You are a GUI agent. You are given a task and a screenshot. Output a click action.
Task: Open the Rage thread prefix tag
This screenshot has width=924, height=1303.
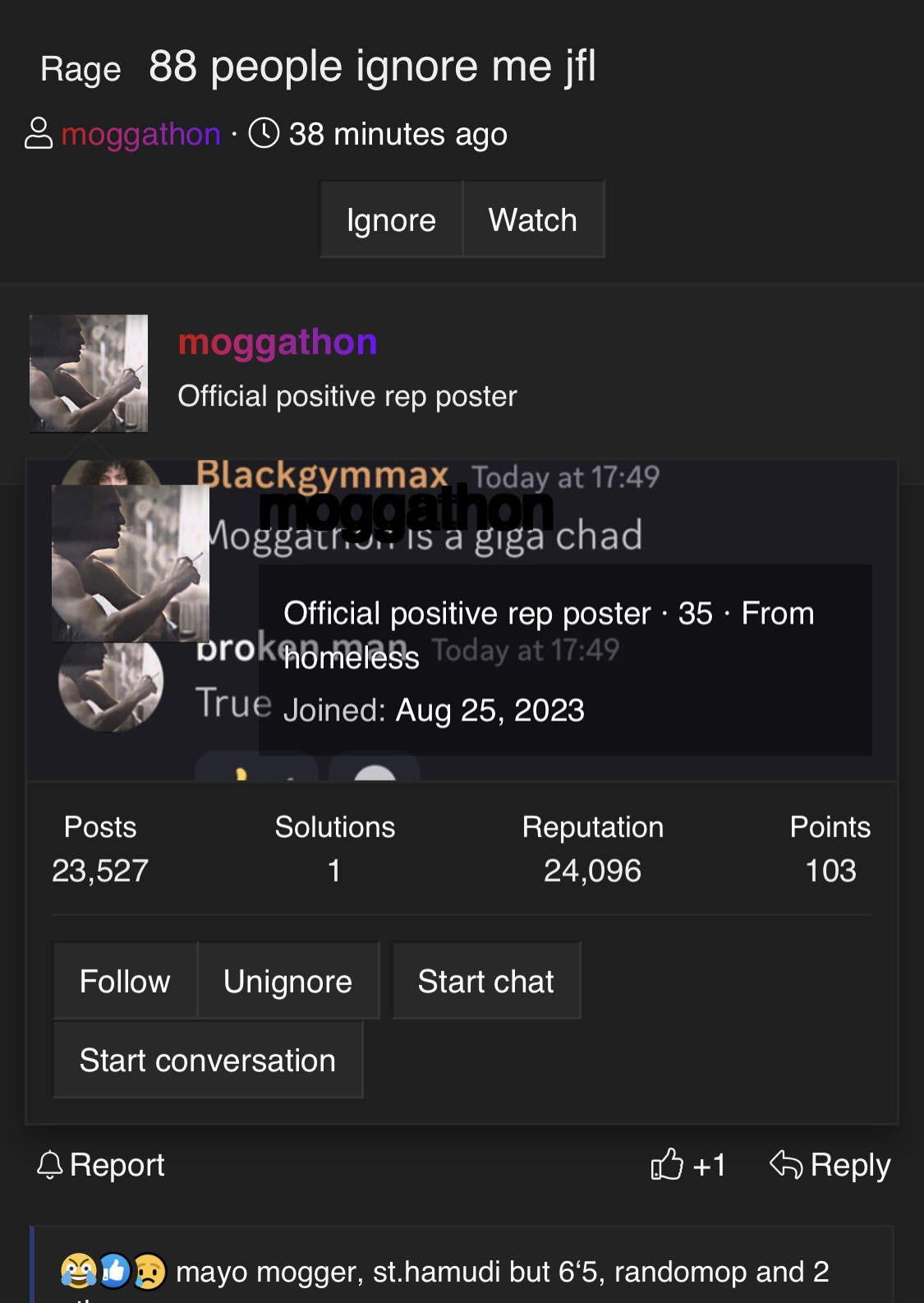[x=80, y=69]
